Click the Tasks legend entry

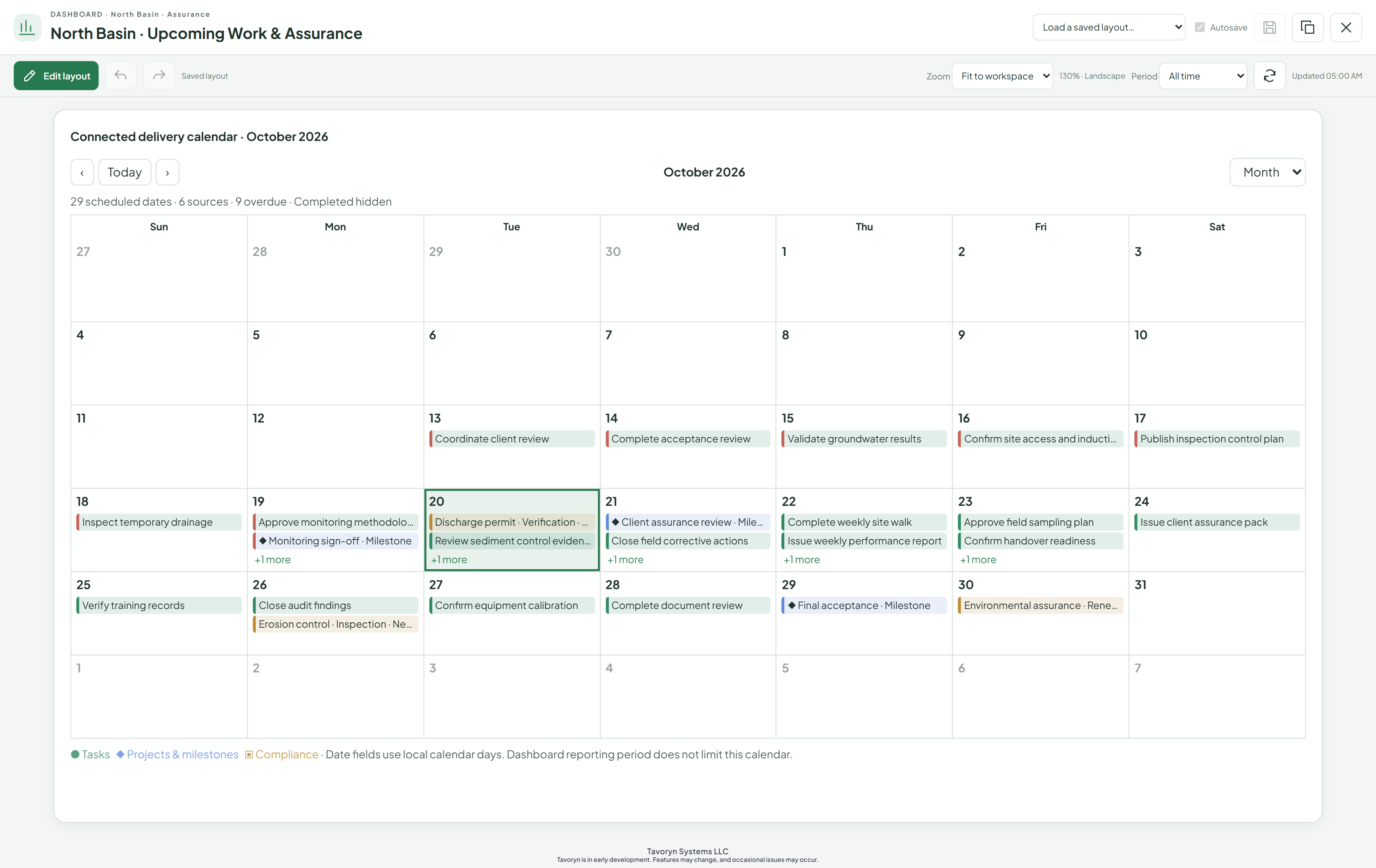[x=90, y=755]
